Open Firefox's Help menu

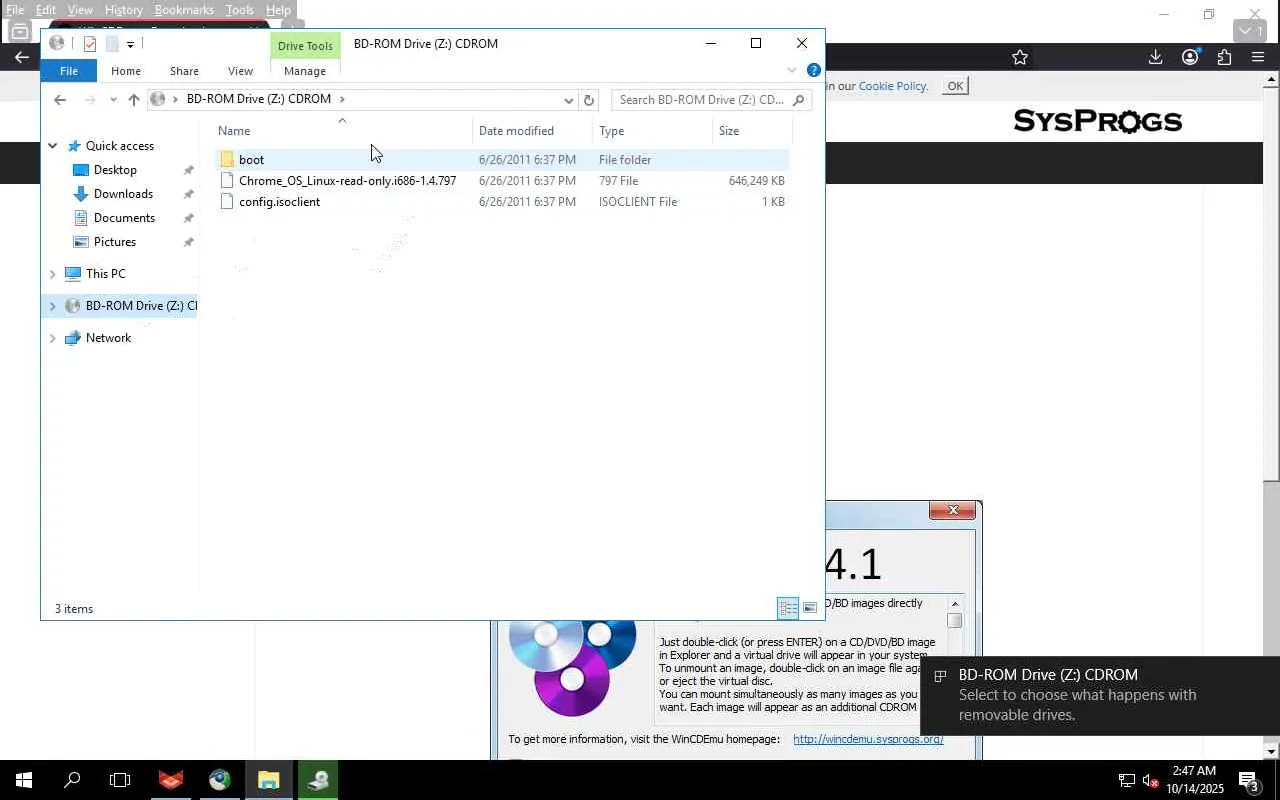click(278, 10)
